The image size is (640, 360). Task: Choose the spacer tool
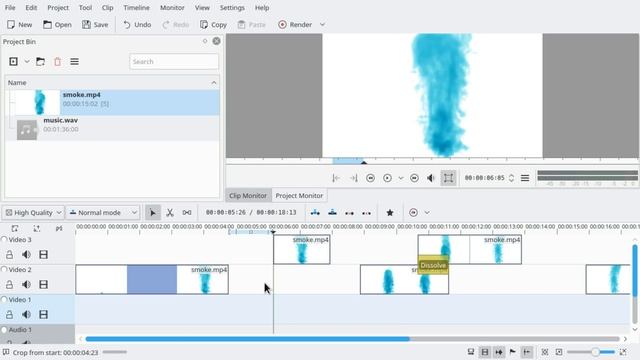pyautogui.click(x=187, y=213)
